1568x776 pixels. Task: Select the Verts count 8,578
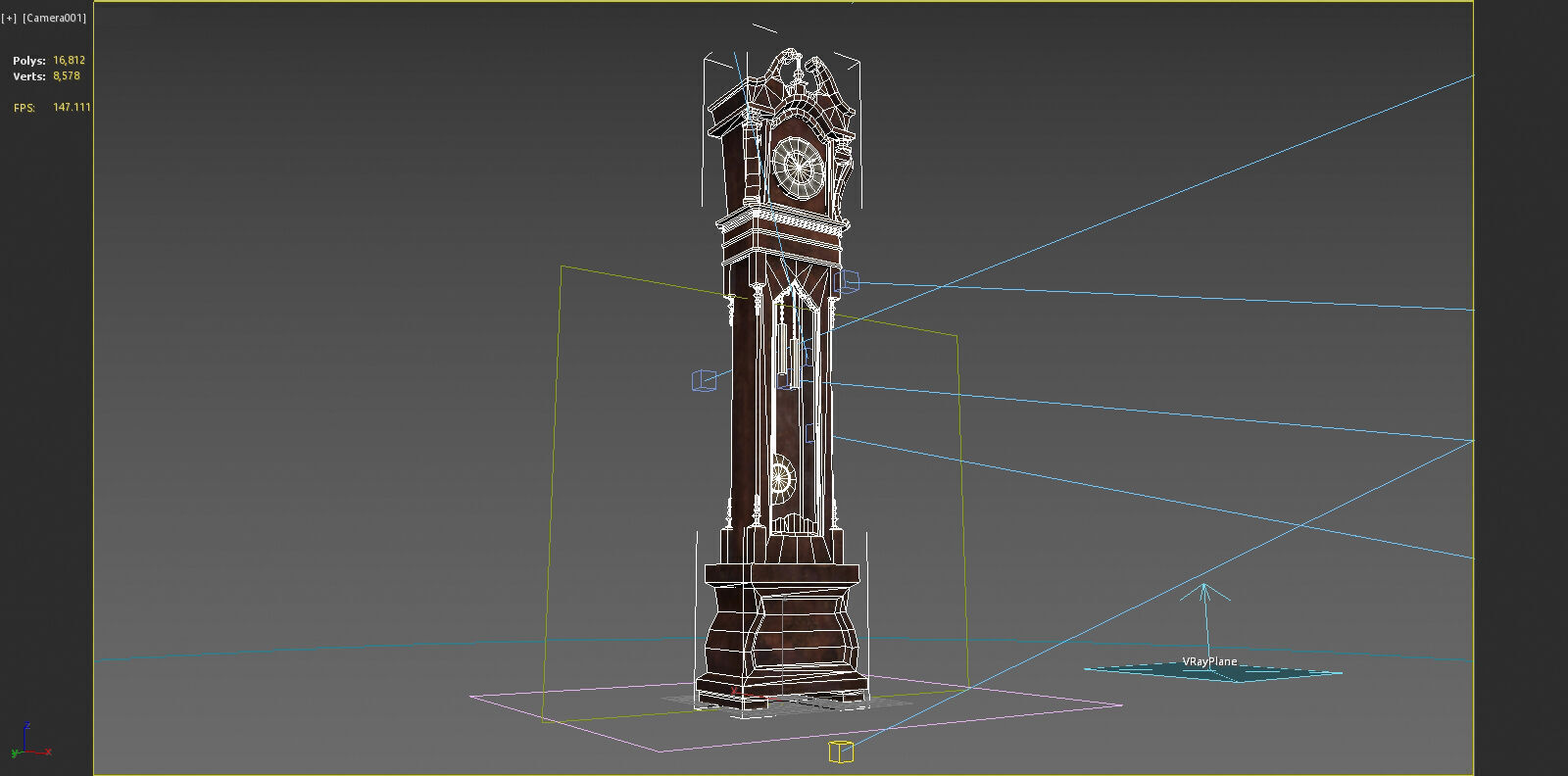[67, 75]
